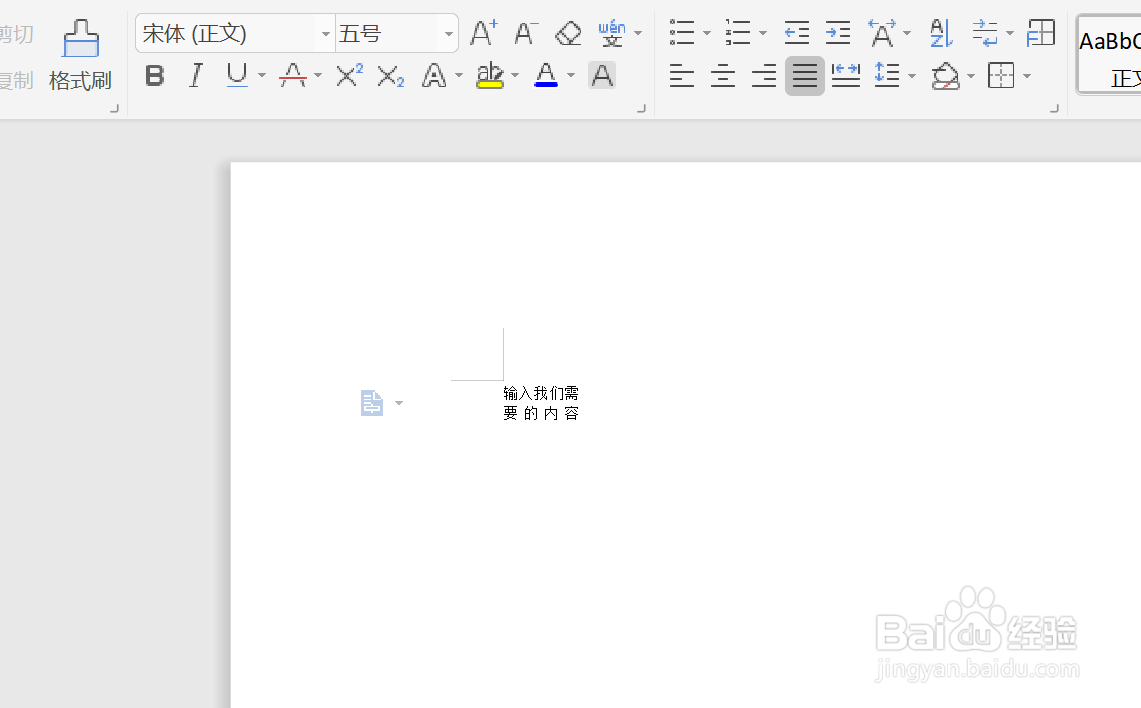The height and width of the screenshot is (708, 1141).
Task: Open text effects dropdown arrow
Action: pyautogui.click(x=458, y=76)
